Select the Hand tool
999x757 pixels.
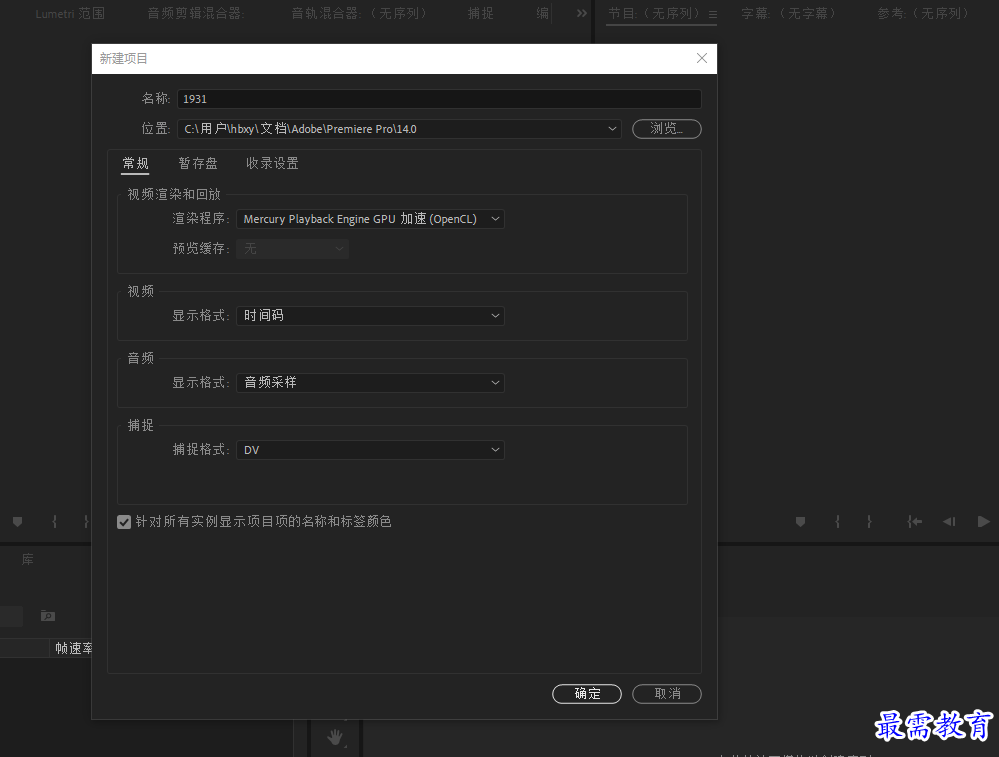coord(334,737)
